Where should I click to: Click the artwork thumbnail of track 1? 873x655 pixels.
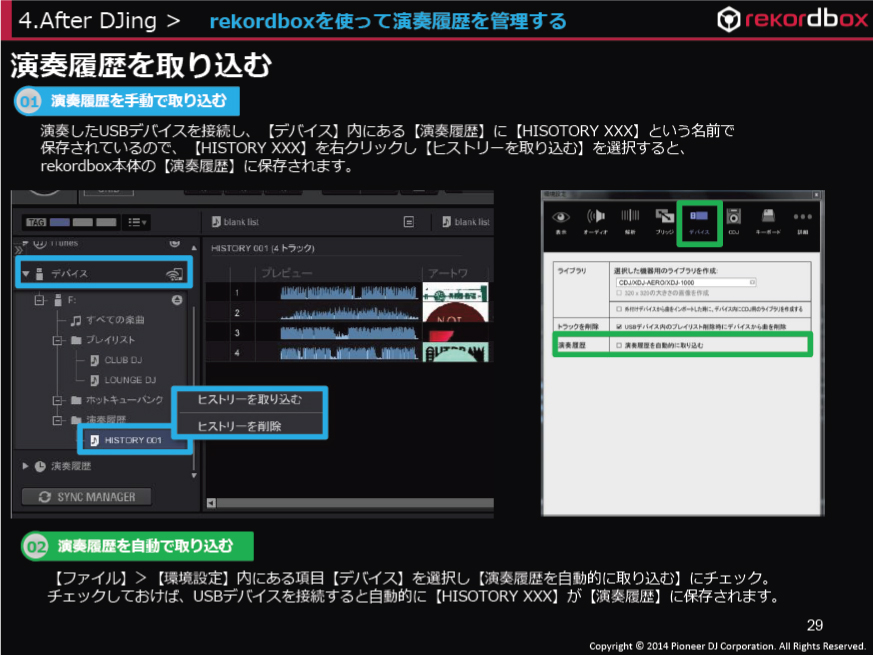pos(455,292)
